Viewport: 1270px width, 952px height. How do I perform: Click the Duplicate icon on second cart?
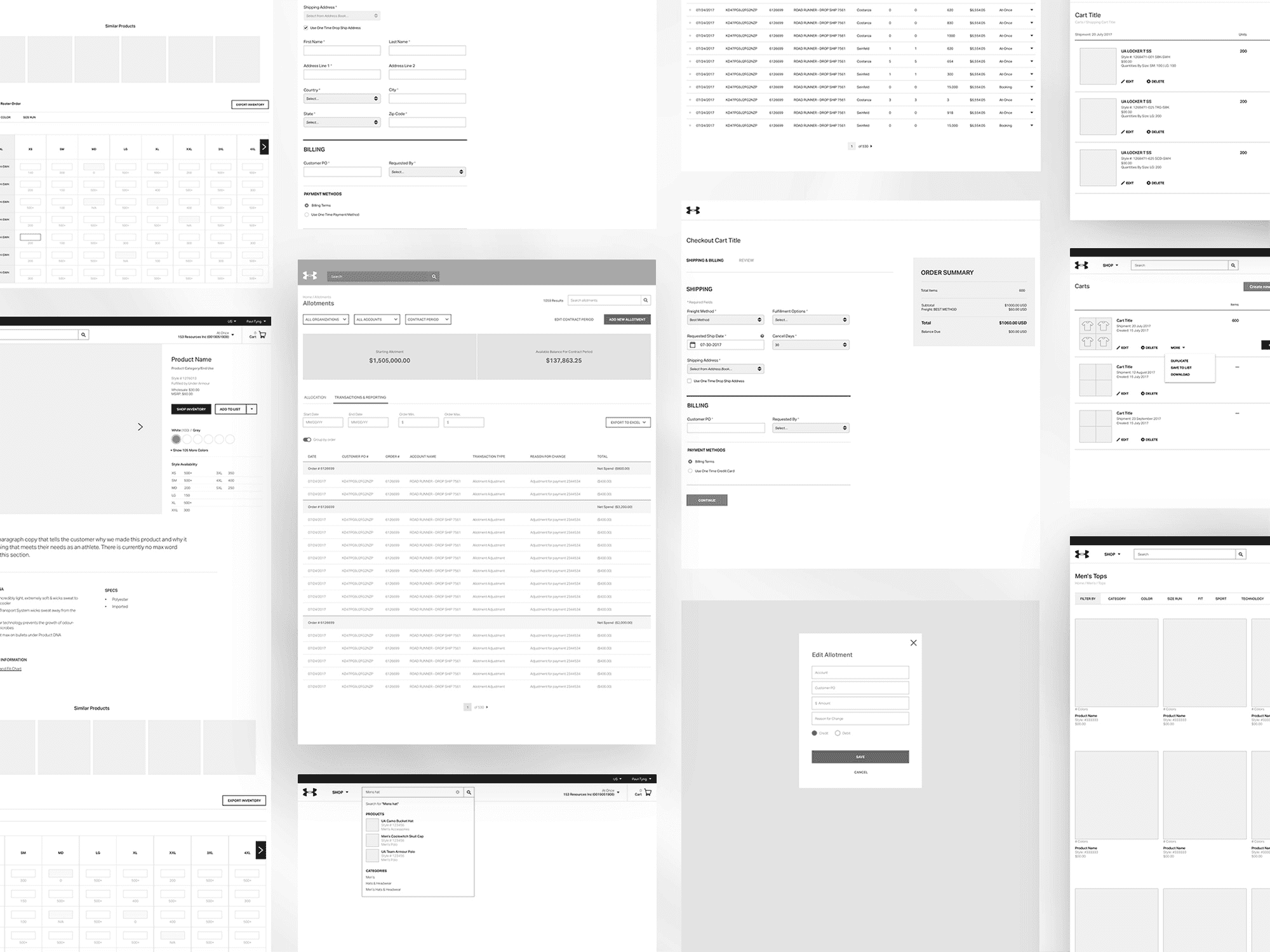coord(1179,360)
